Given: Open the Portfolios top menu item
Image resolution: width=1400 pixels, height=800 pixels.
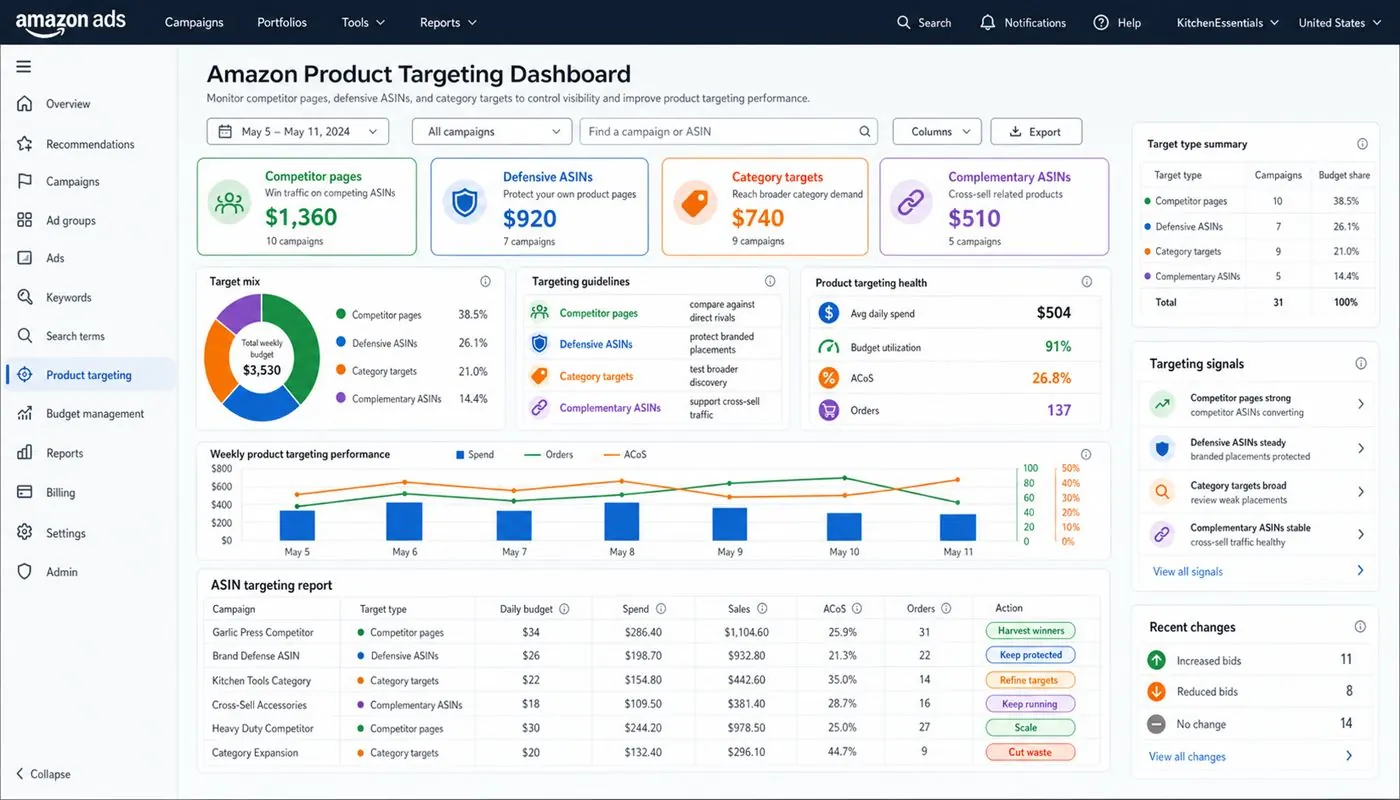Looking at the screenshot, I should [282, 22].
